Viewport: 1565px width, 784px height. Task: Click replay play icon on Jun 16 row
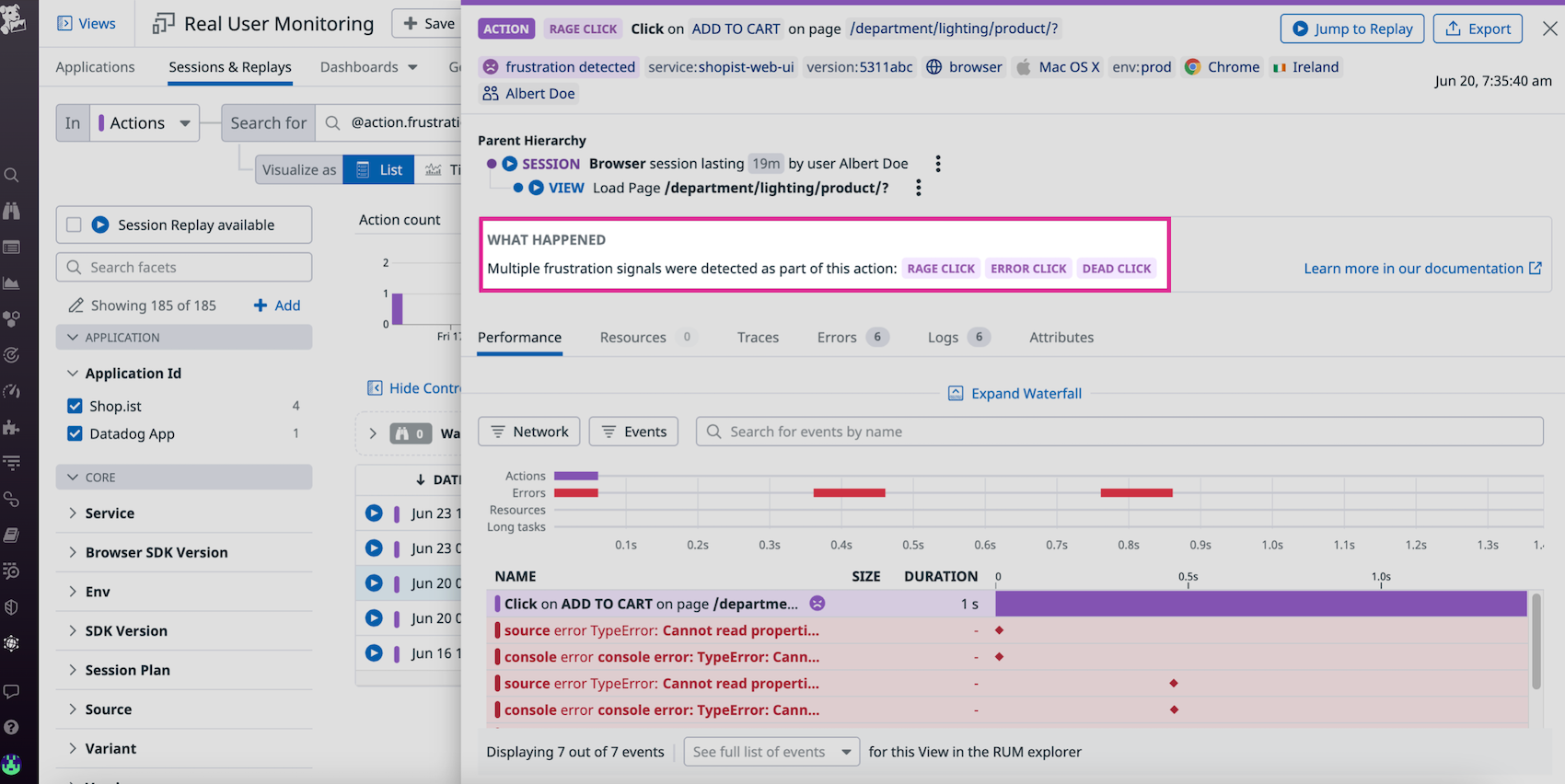coord(374,653)
